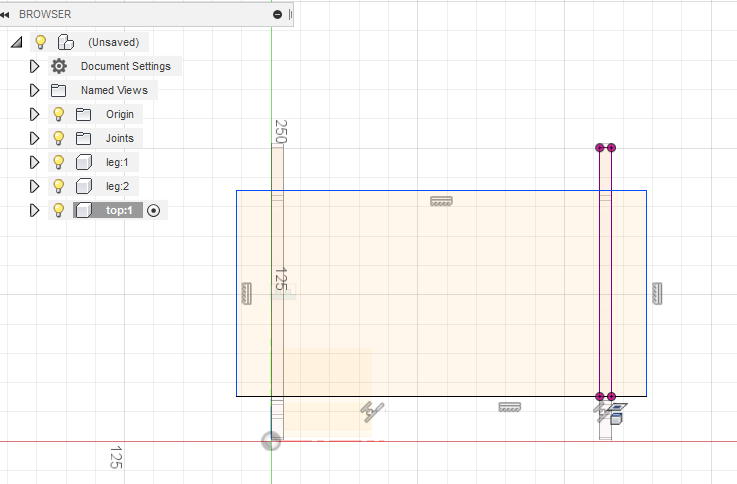Click the activate radio button beside top:1
The height and width of the screenshot is (484, 737).
click(x=153, y=211)
